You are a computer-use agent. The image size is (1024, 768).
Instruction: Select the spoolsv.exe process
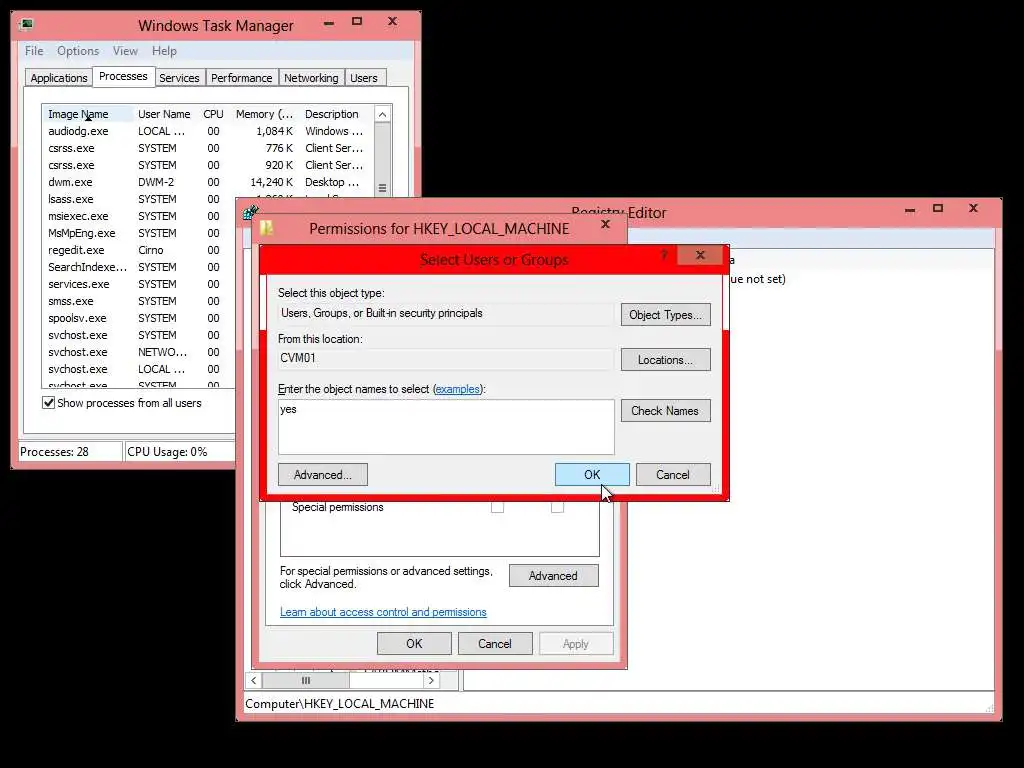pyautogui.click(x=77, y=318)
